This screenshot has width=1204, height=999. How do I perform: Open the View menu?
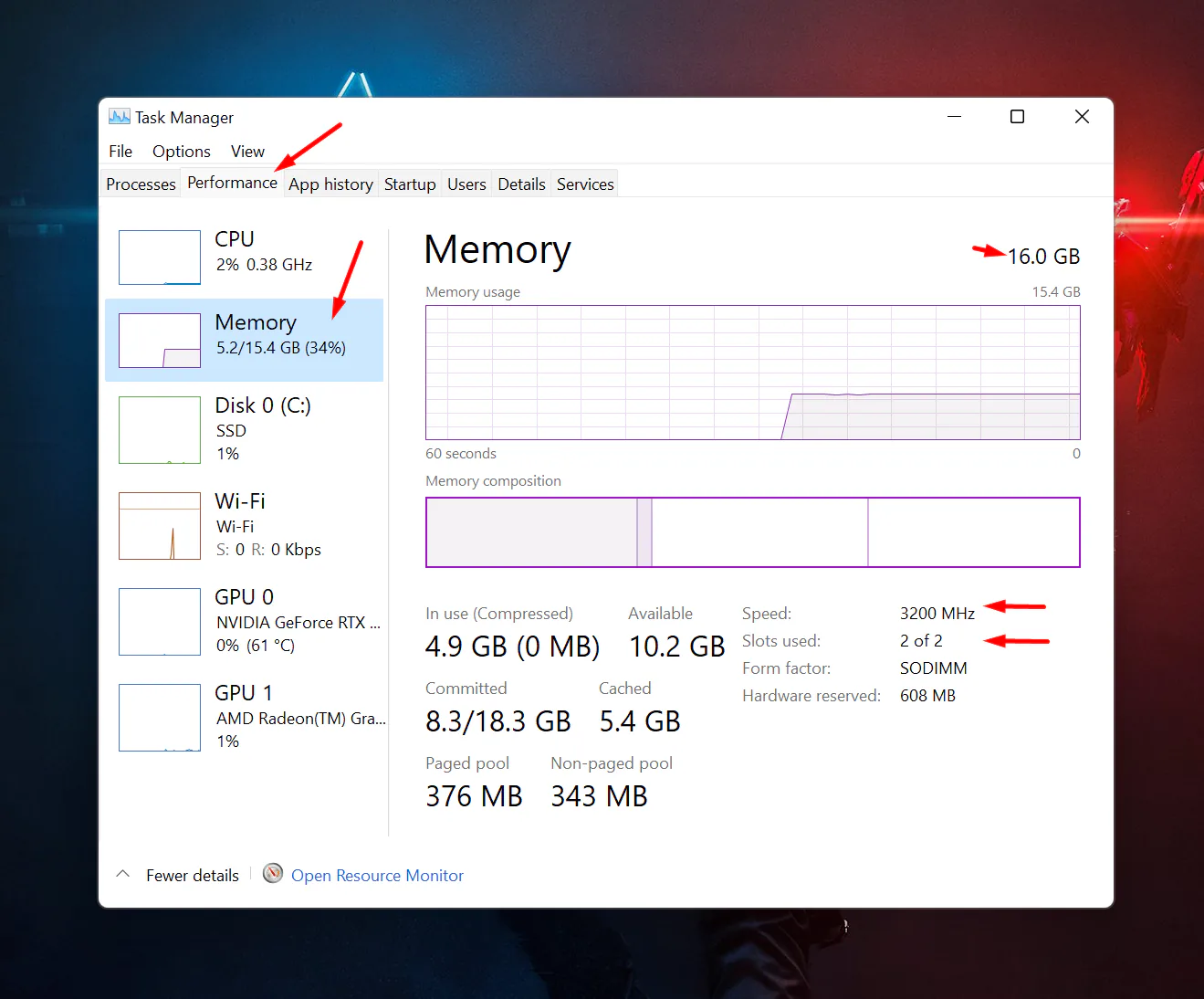[x=247, y=152]
